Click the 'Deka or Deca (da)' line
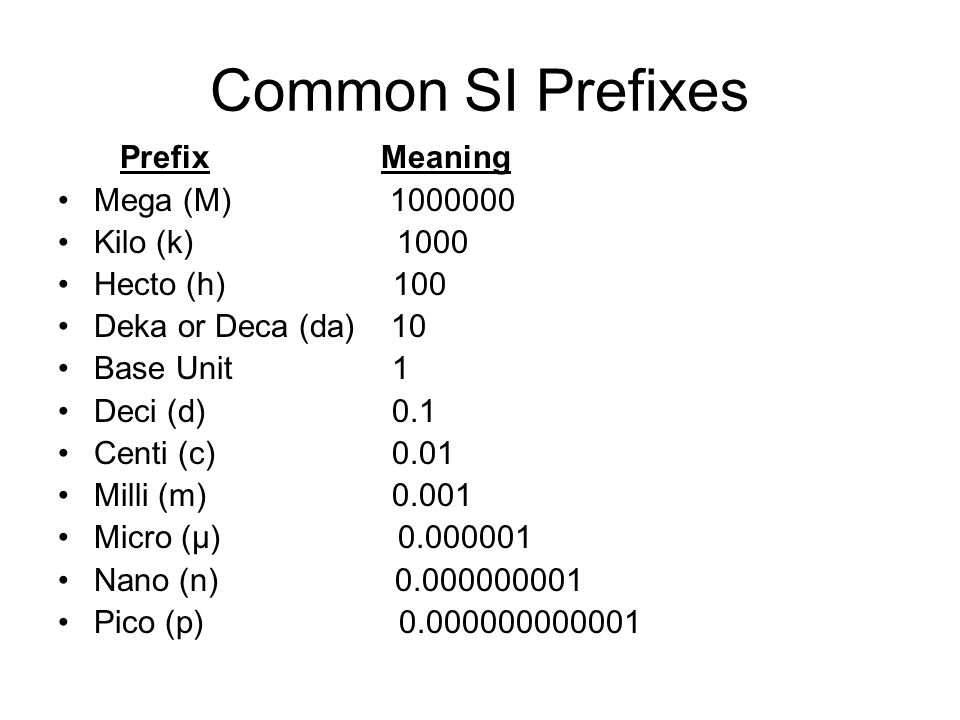 (224, 327)
